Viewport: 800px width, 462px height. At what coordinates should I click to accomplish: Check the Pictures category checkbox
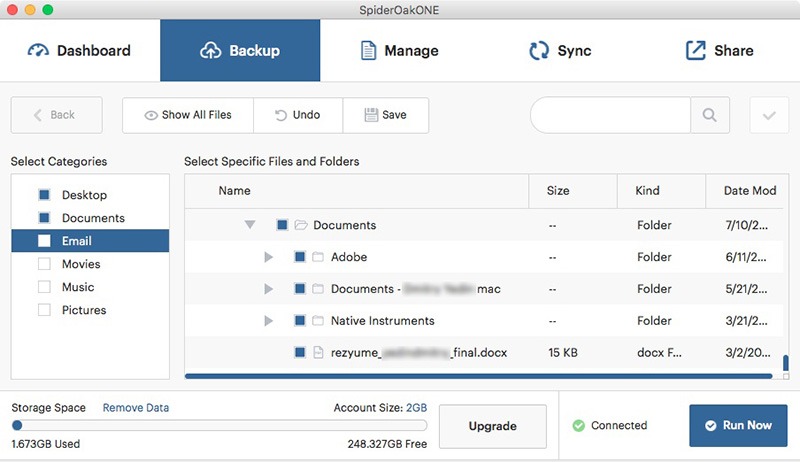pyautogui.click(x=44, y=310)
